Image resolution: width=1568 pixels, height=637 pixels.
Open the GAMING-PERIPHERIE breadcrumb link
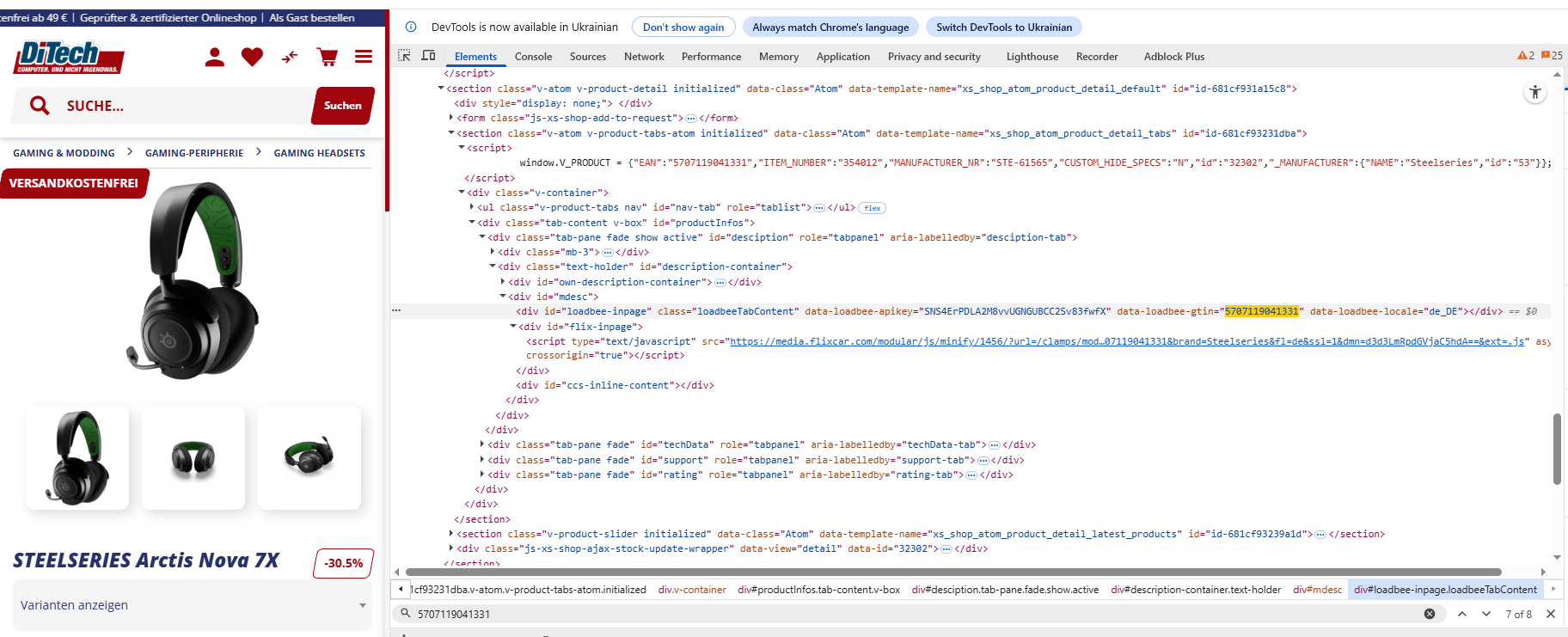click(194, 153)
